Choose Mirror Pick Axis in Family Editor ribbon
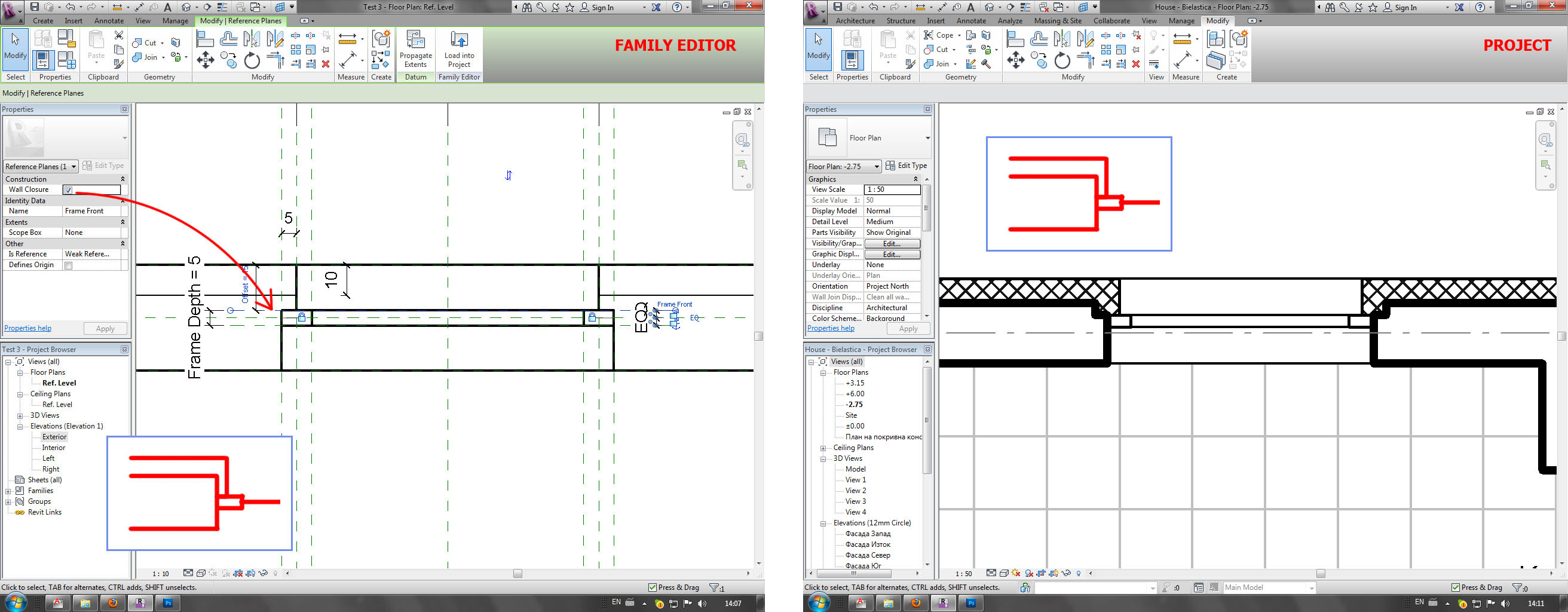 click(x=252, y=39)
